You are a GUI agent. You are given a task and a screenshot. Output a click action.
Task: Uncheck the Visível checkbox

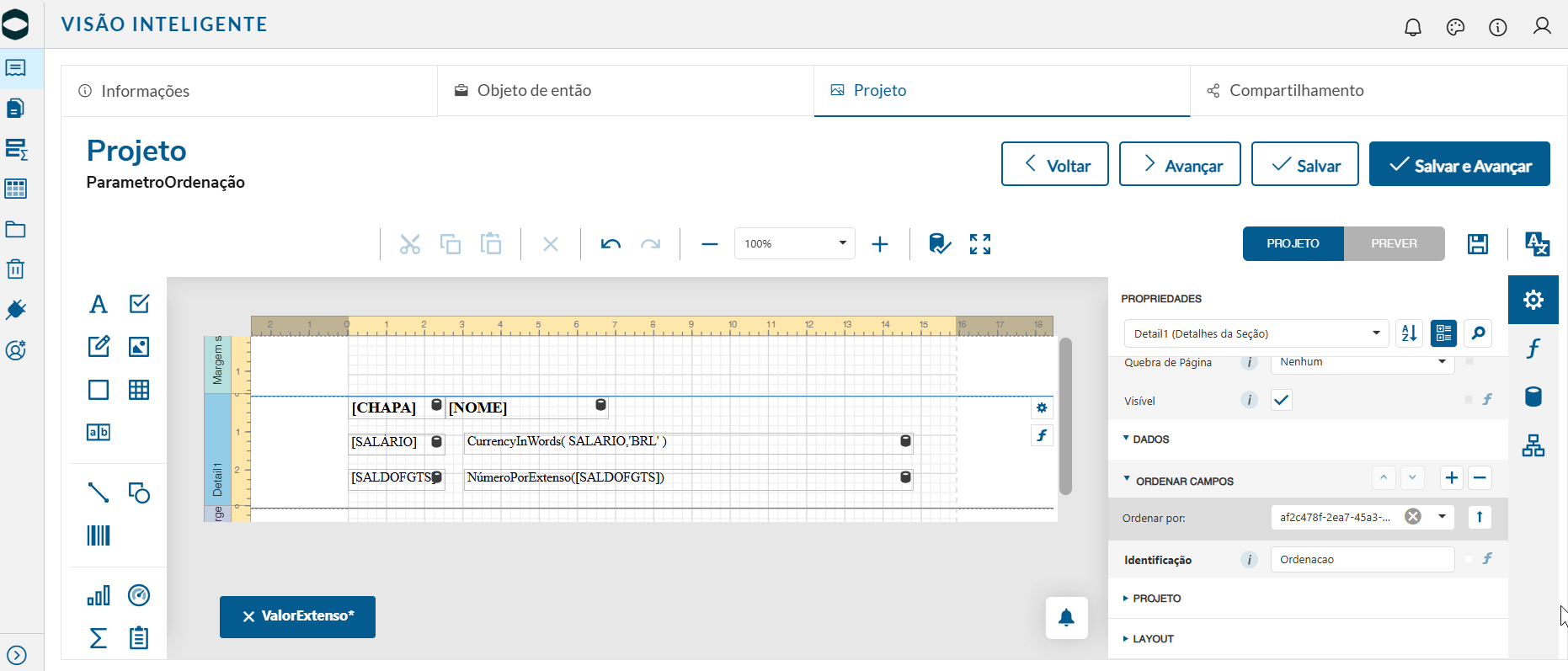coord(1282,400)
